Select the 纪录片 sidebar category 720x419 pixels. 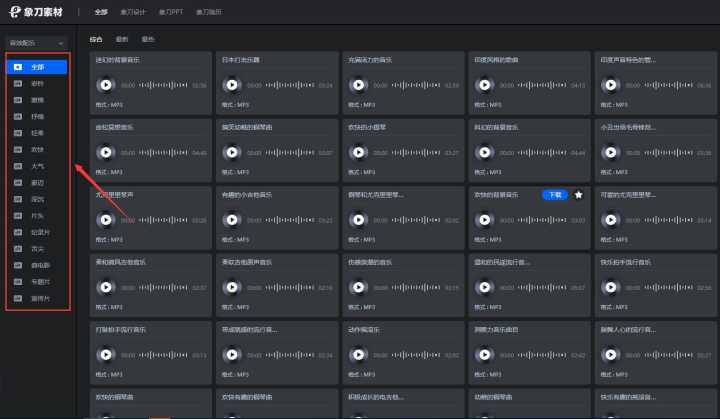40,232
